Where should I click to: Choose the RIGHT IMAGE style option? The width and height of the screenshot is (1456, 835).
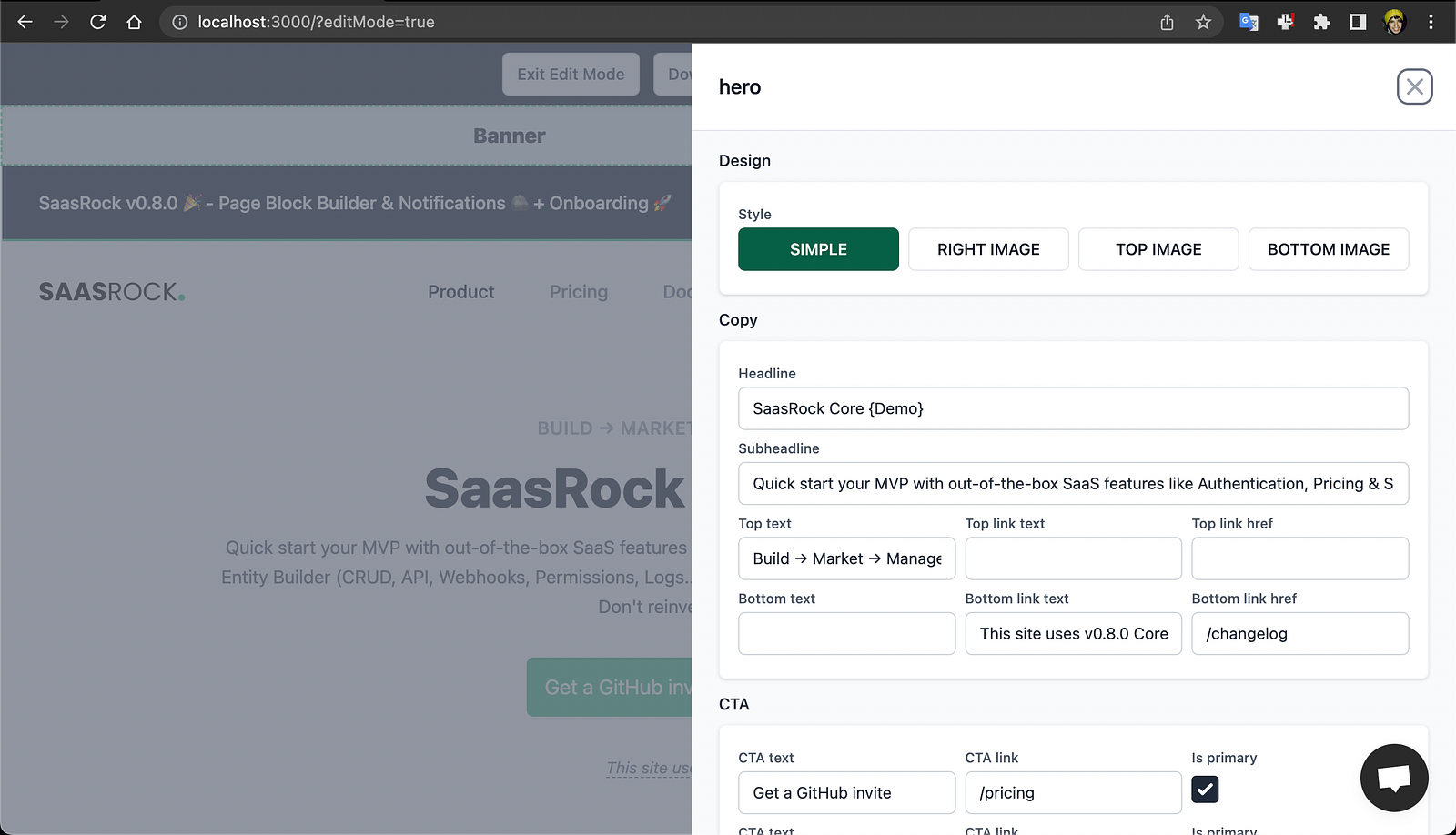coord(988,249)
